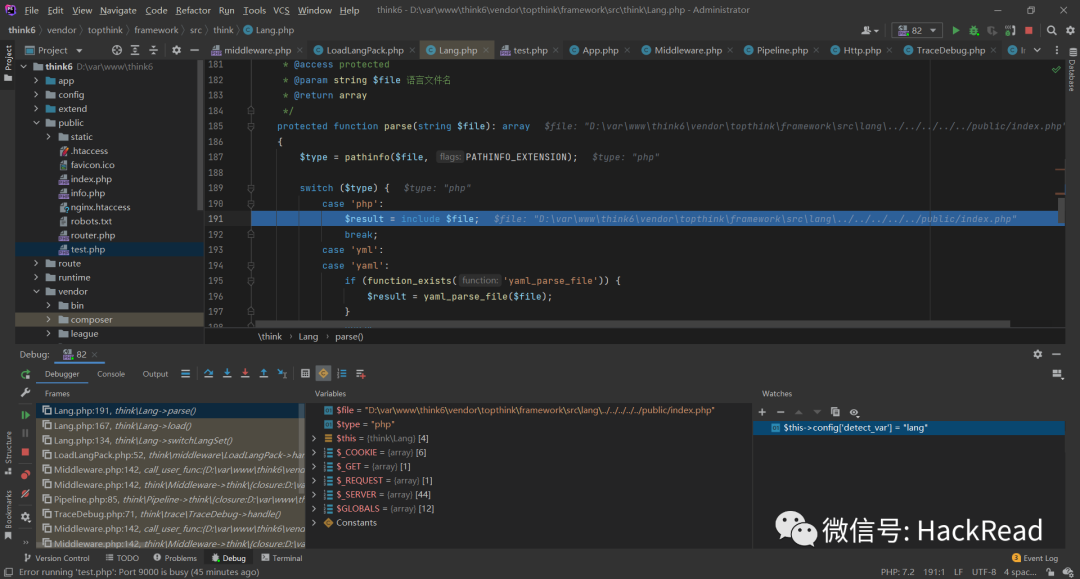Open Evaluate Expression calculator icon
1080x579 pixels.
305,373
